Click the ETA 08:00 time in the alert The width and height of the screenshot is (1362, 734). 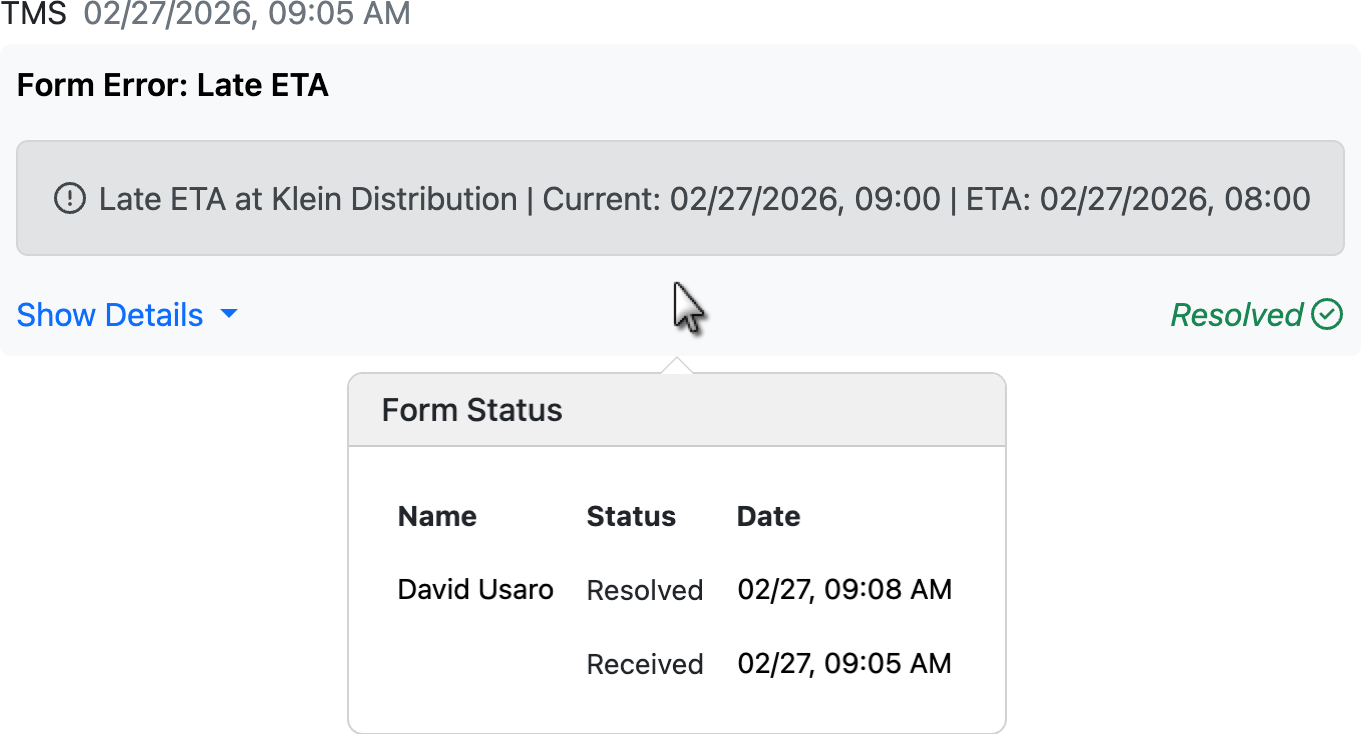click(1175, 199)
